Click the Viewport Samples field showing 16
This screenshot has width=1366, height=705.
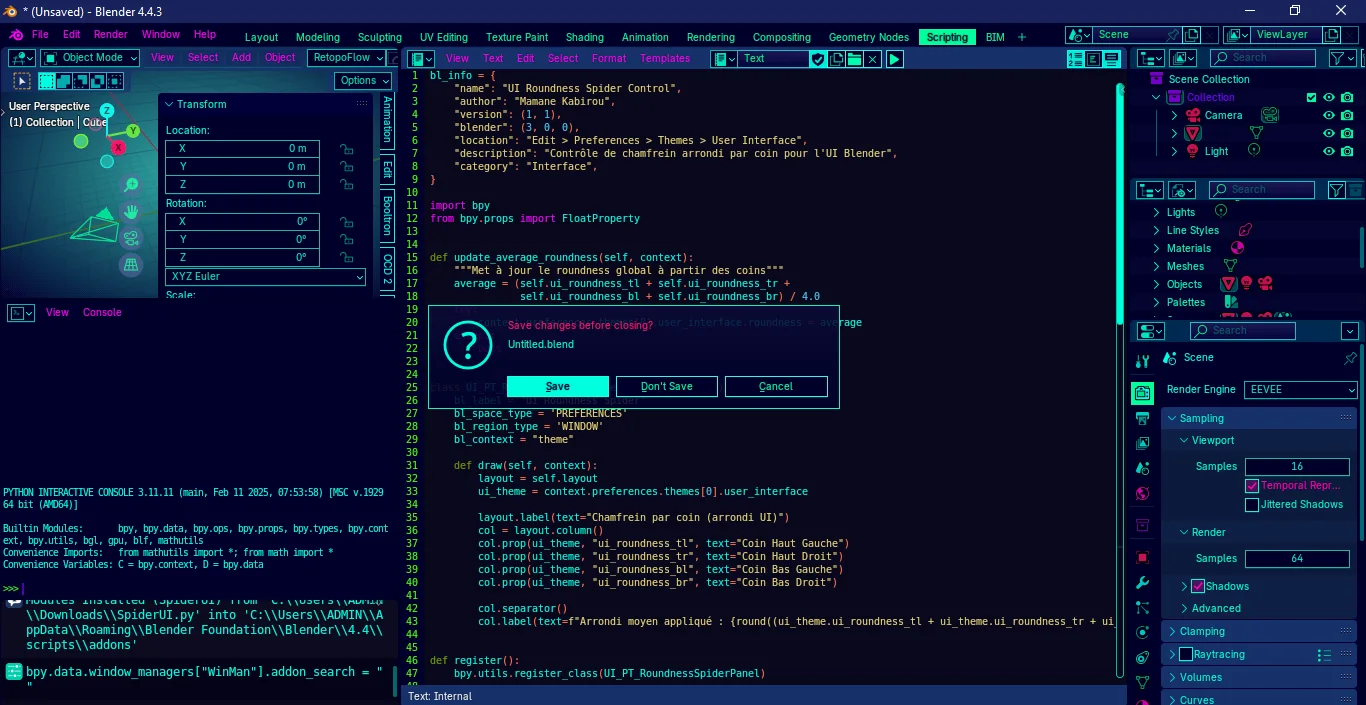tap(1297, 467)
